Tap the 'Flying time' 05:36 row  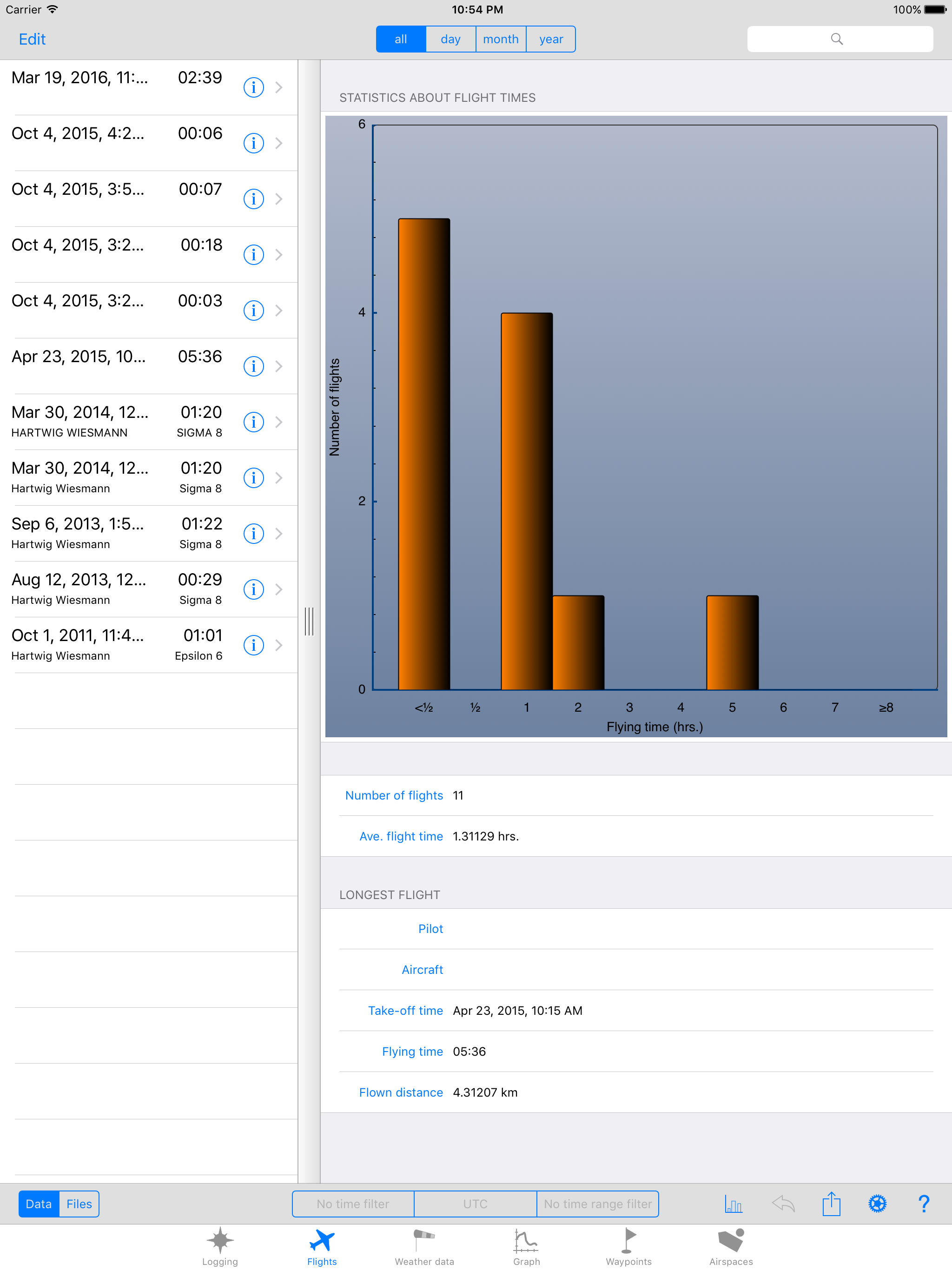(635, 1051)
